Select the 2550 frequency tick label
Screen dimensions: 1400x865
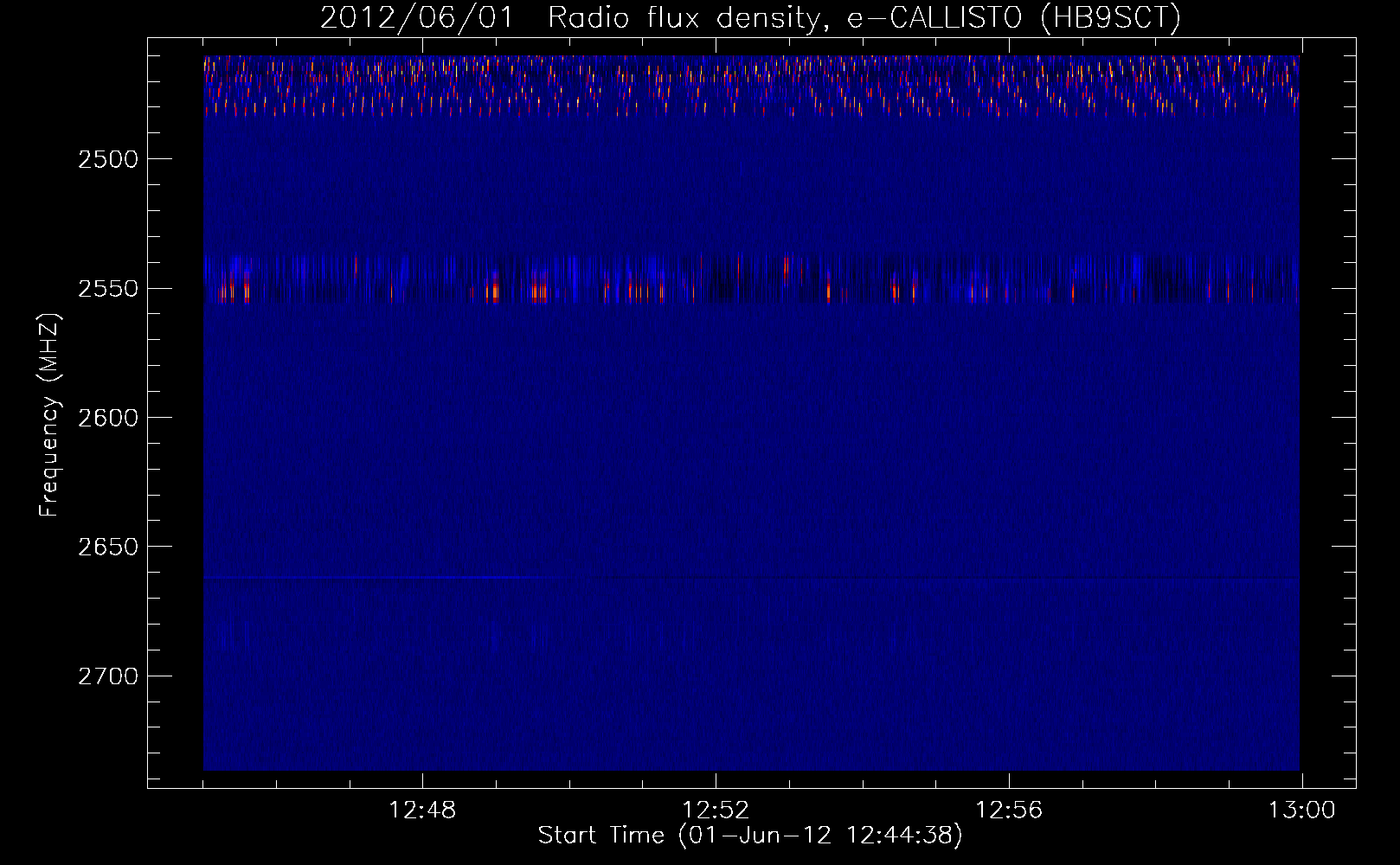pos(108,288)
